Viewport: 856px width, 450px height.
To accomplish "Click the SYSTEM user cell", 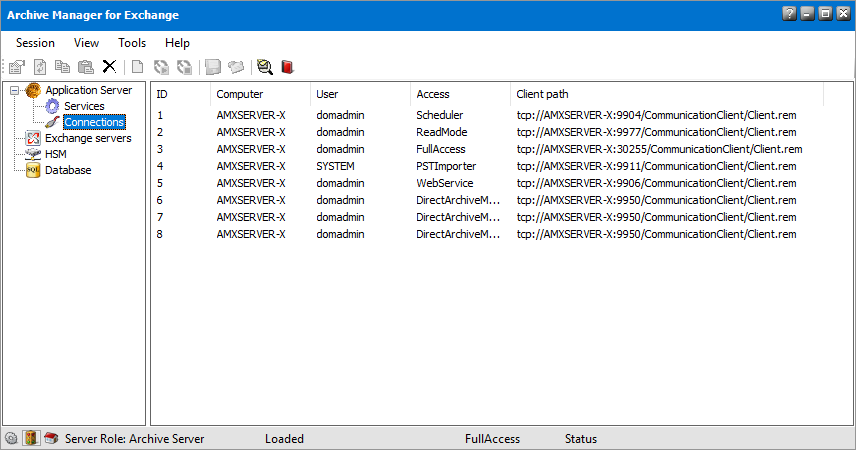I will click(x=335, y=166).
